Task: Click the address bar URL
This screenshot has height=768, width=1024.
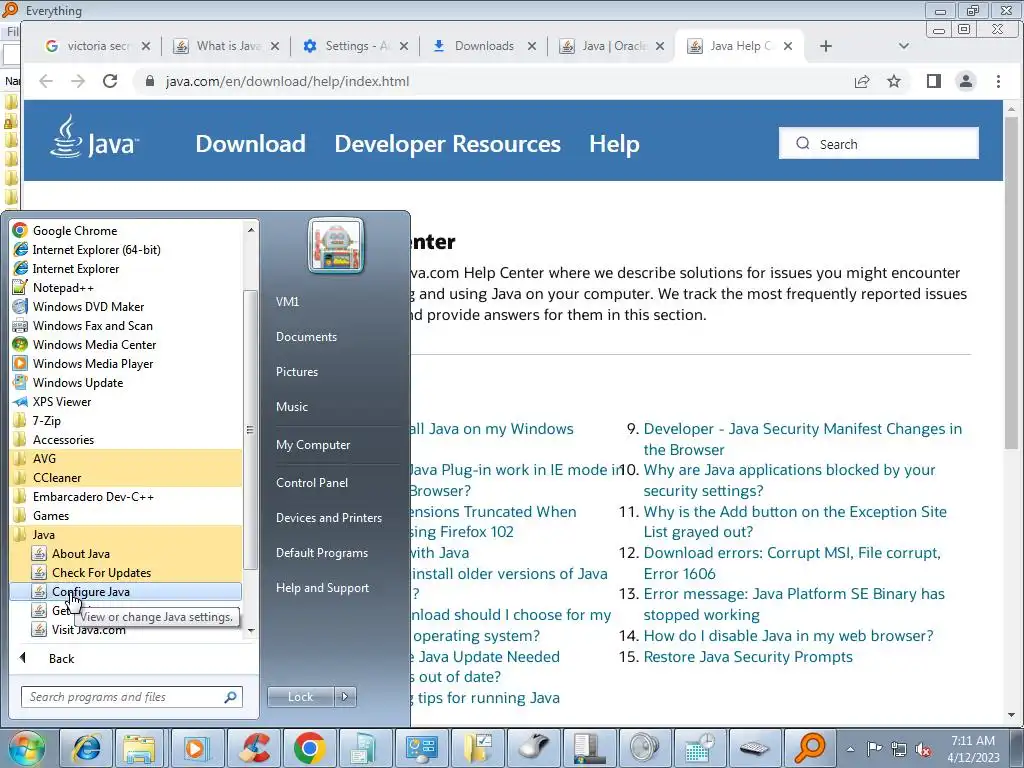Action: tap(287, 82)
